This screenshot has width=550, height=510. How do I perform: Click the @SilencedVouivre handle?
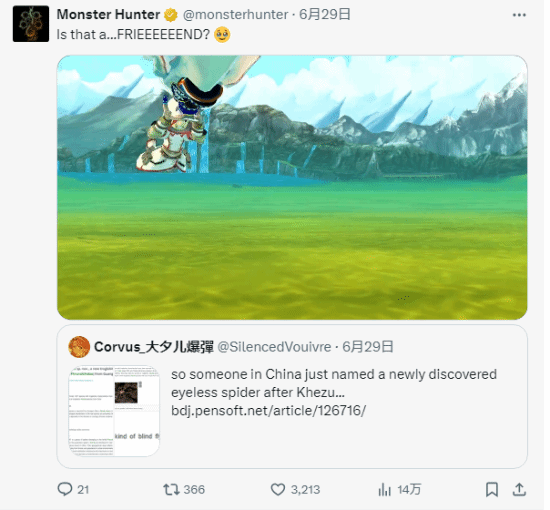274,347
